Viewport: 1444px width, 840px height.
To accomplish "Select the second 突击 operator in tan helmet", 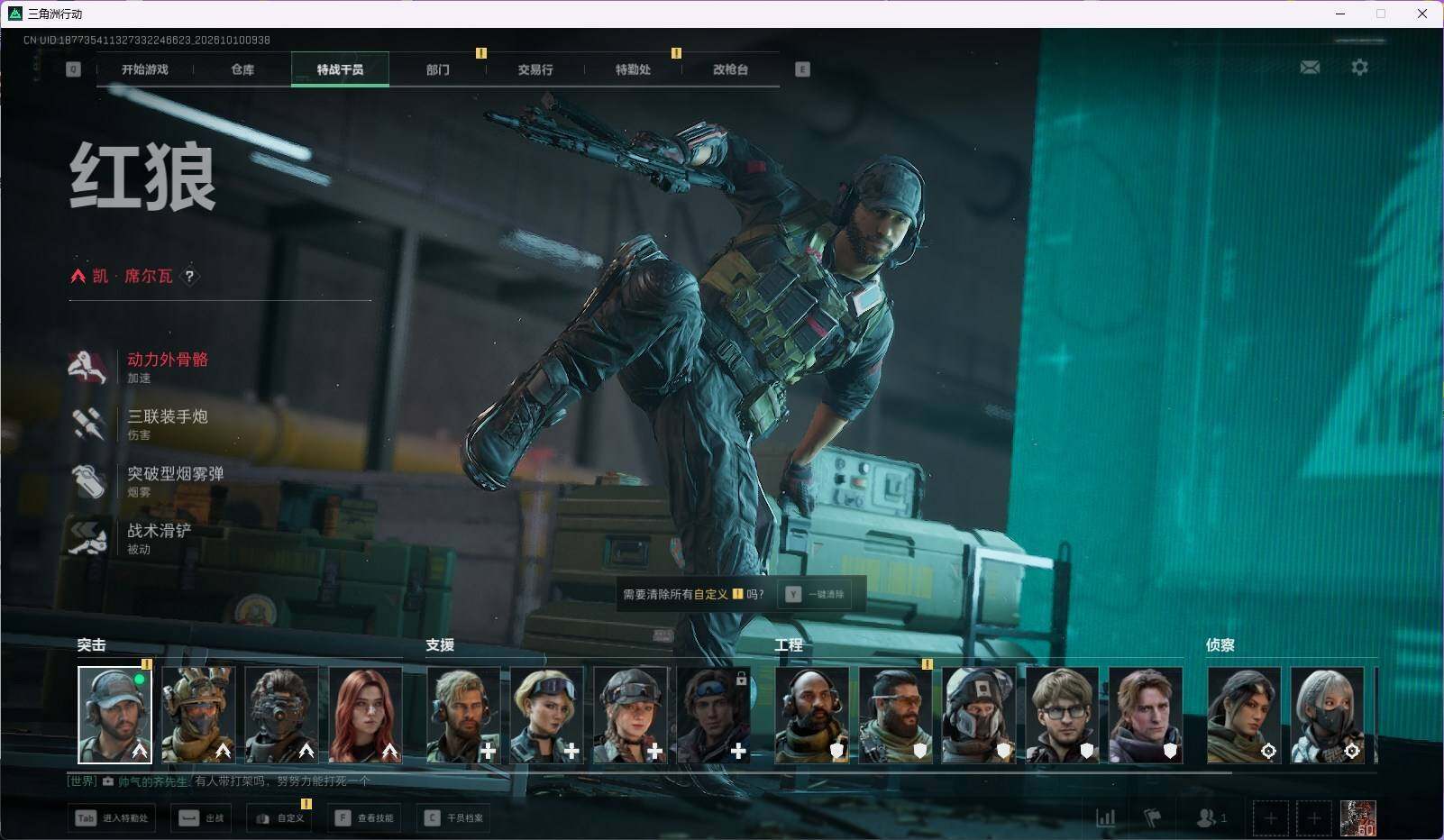I will coord(198,715).
